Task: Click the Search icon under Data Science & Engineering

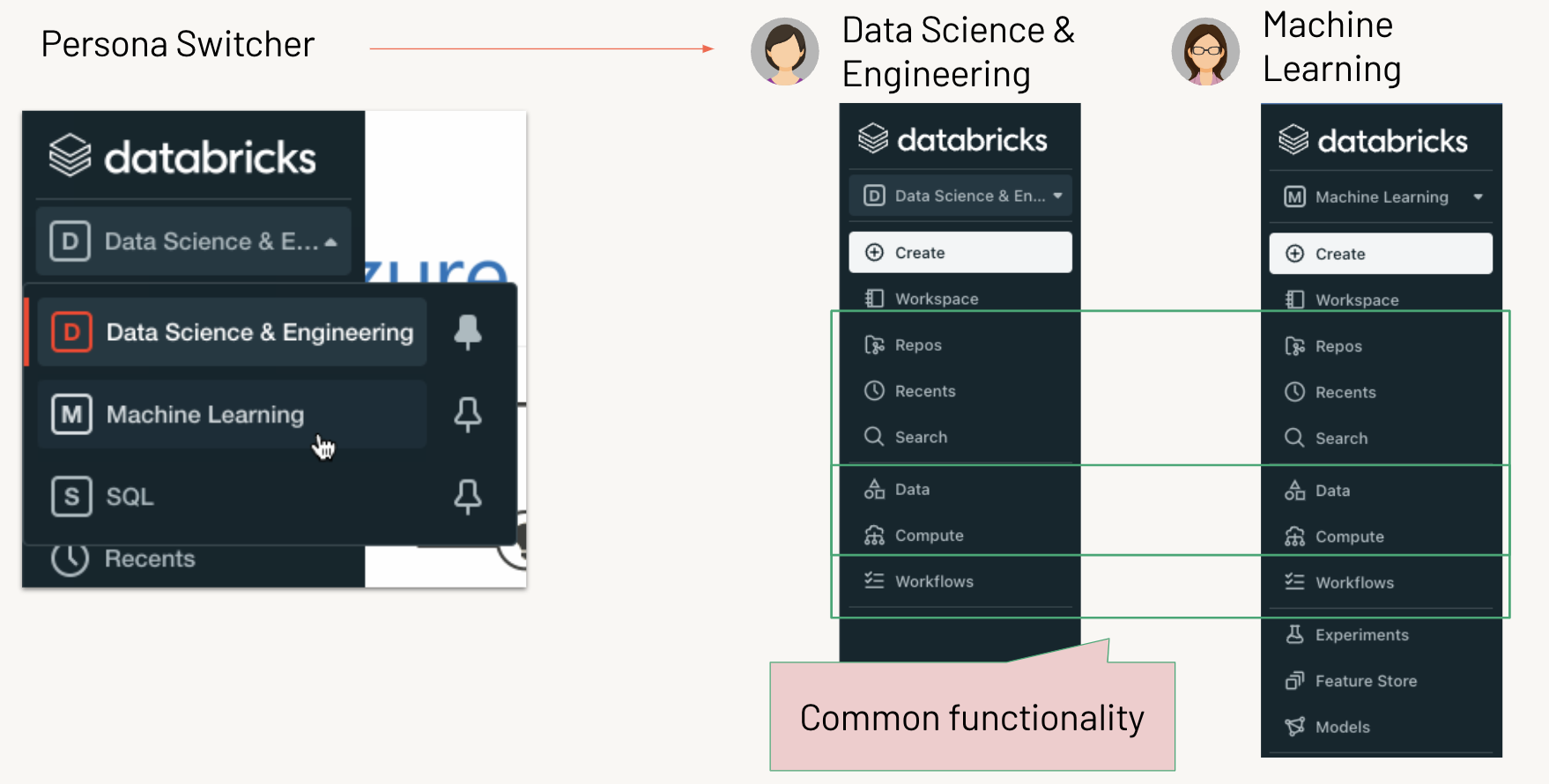Action: click(873, 436)
